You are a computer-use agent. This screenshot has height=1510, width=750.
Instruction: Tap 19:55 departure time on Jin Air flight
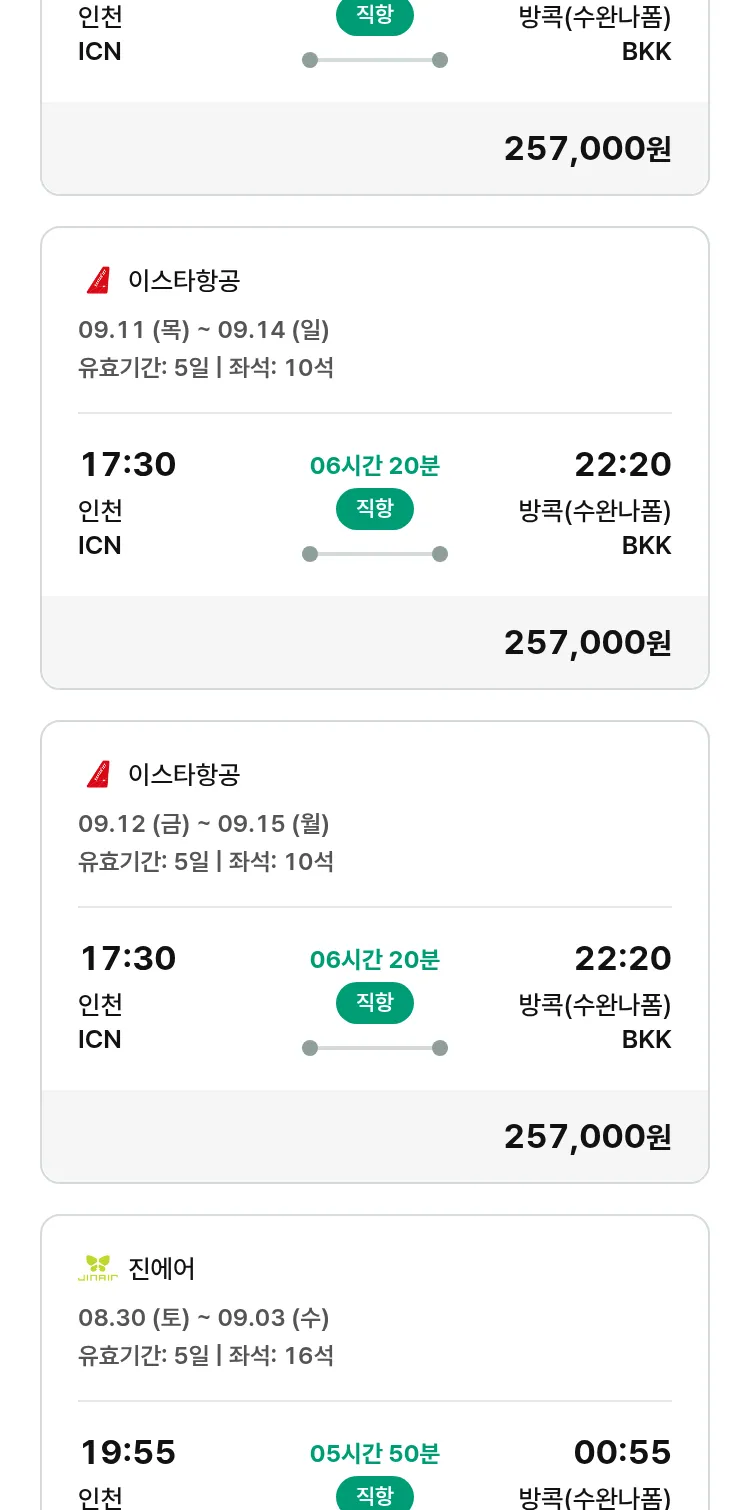tap(128, 1452)
